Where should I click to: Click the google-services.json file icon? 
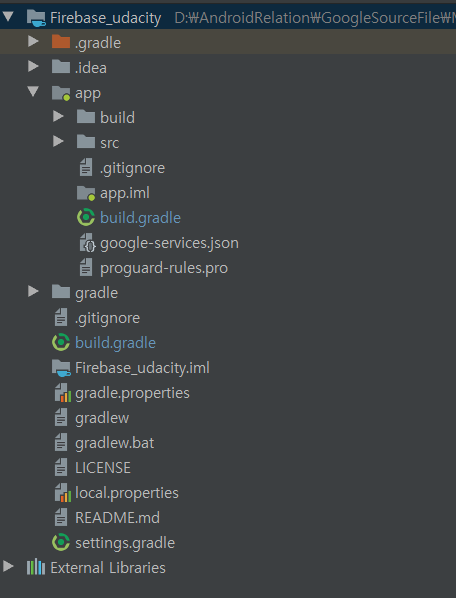click(87, 243)
